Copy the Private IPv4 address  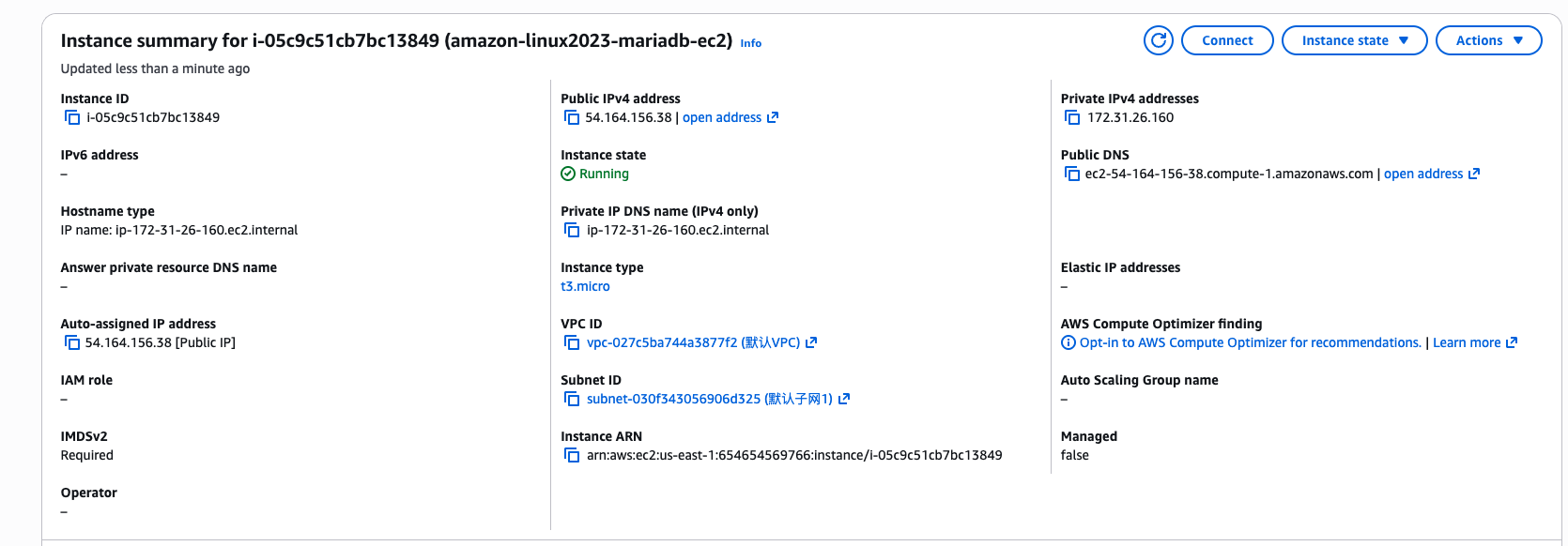coord(1072,117)
